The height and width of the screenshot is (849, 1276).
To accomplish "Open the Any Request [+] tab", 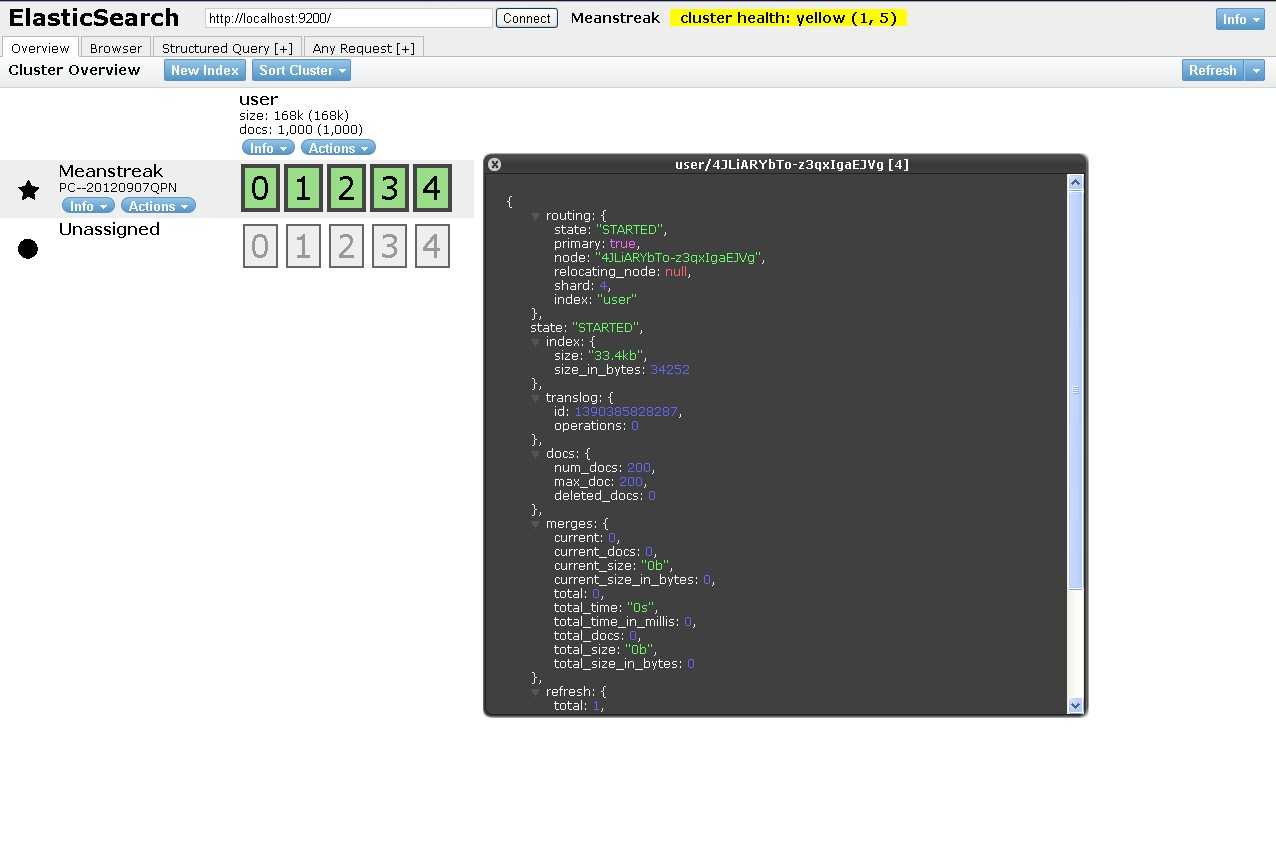I will (364, 48).
